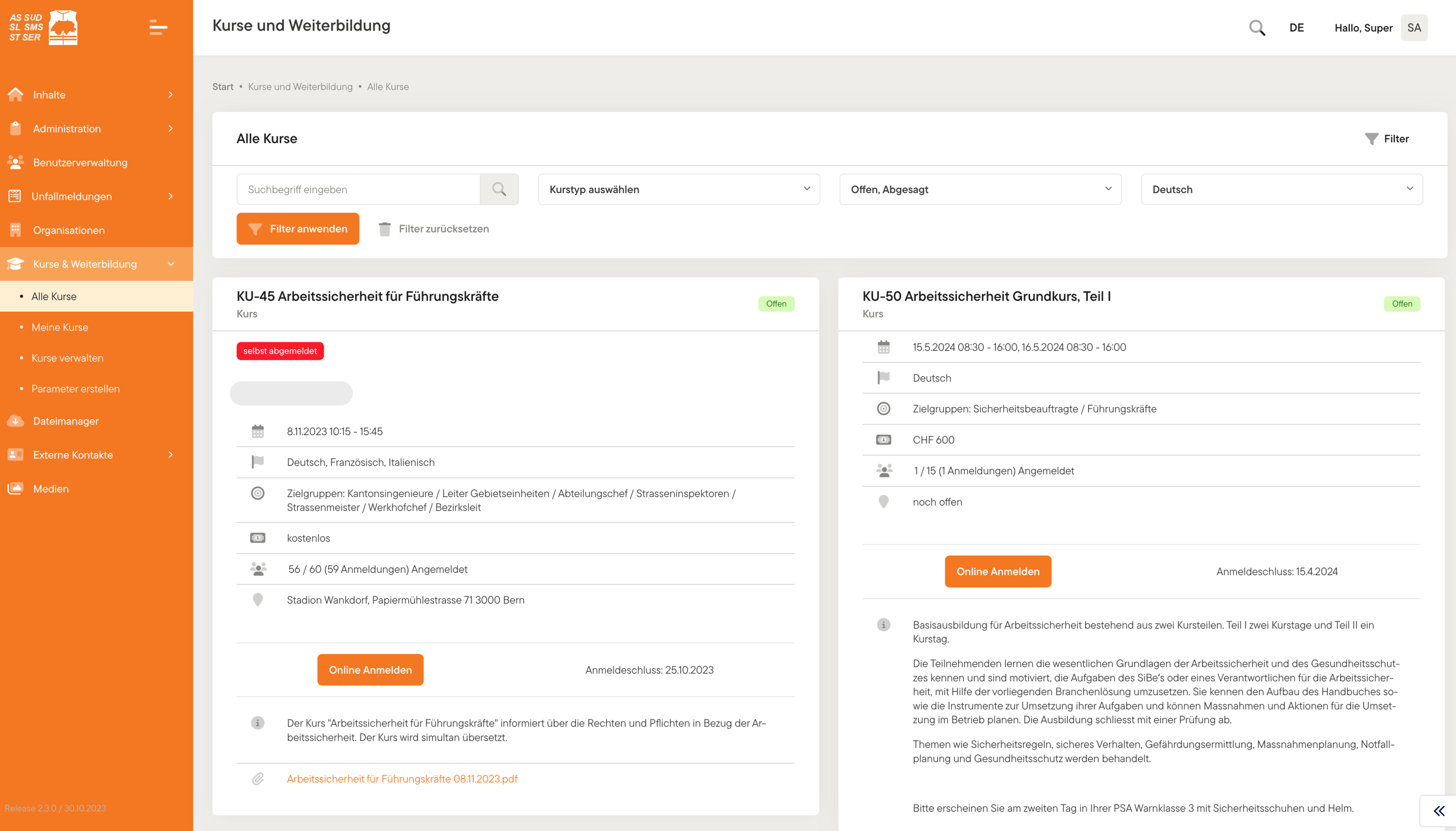Image resolution: width=1456 pixels, height=831 pixels.
Task: Click the hamburger menu icon in sidebar
Action: [x=158, y=27]
